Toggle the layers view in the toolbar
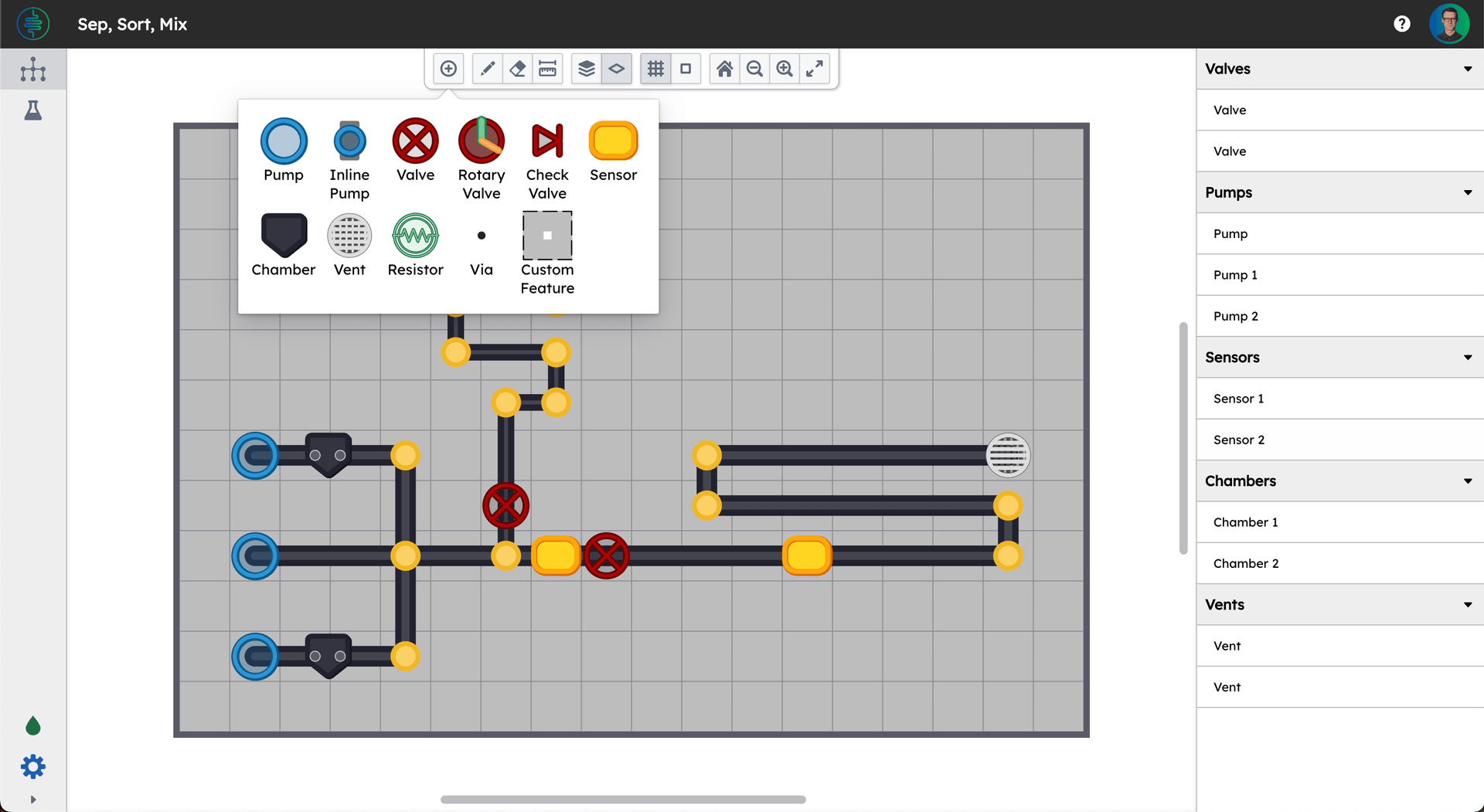Screen dimensions: 1484x812 click(586, 69)
